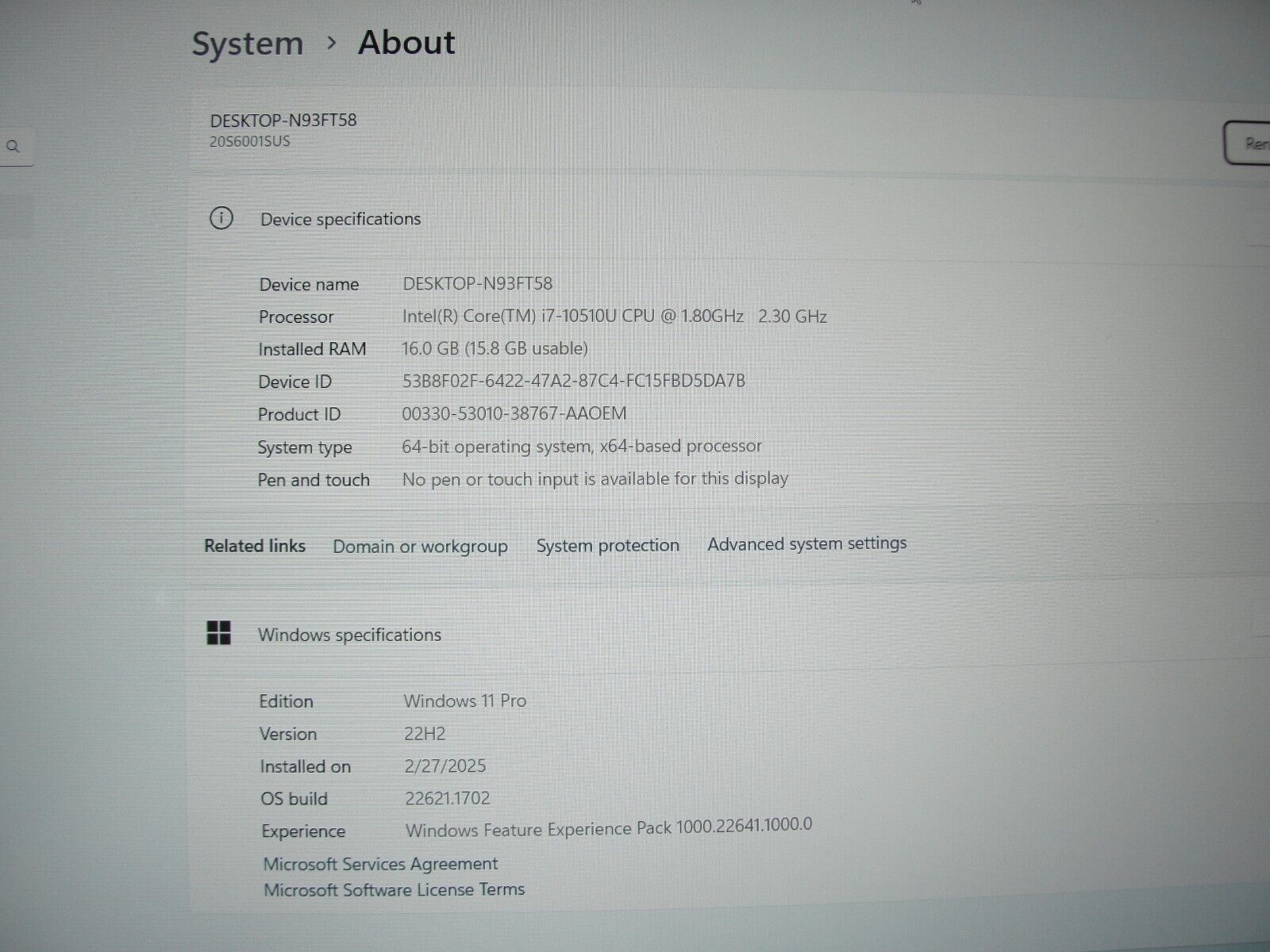Click the Experience label

(303, 832)
